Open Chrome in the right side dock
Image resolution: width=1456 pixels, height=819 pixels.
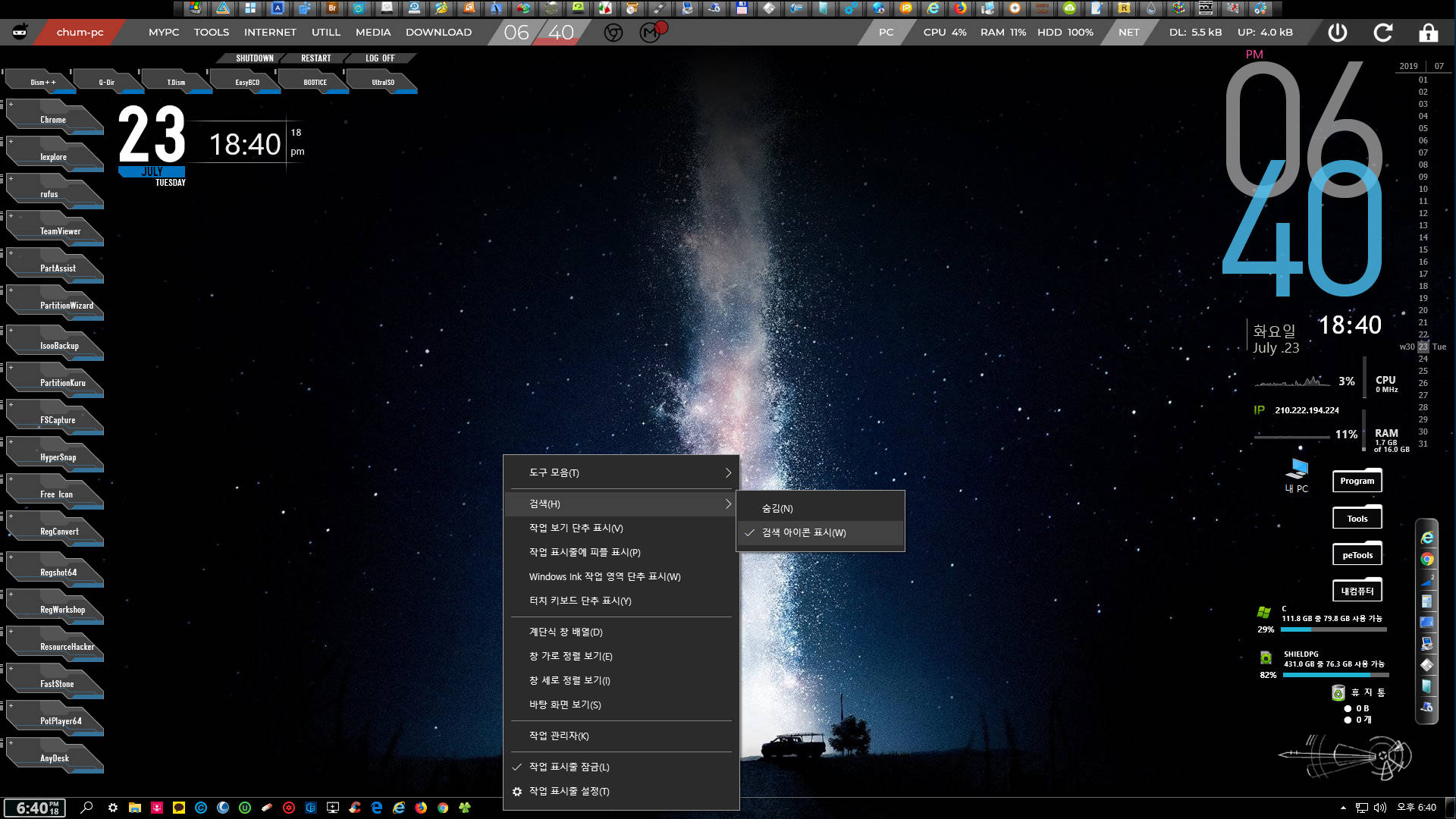coord(1427,559)
